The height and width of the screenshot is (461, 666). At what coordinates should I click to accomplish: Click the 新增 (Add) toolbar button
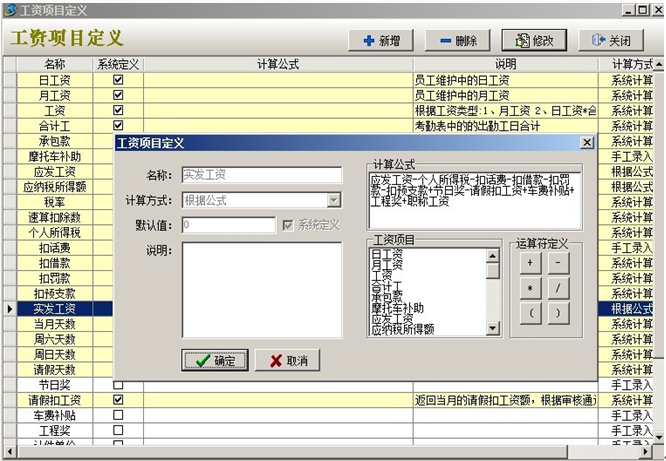(380, 40)
